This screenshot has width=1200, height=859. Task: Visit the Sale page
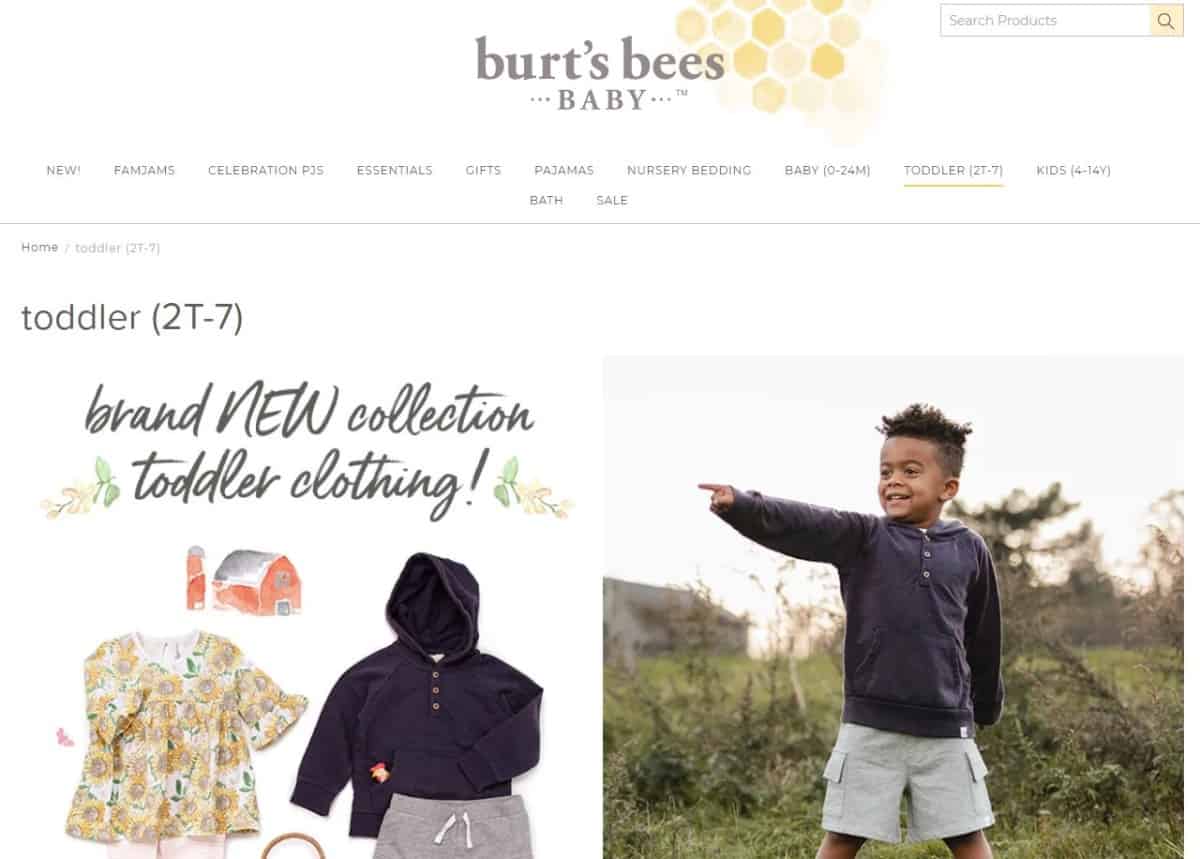pos(612,201)
